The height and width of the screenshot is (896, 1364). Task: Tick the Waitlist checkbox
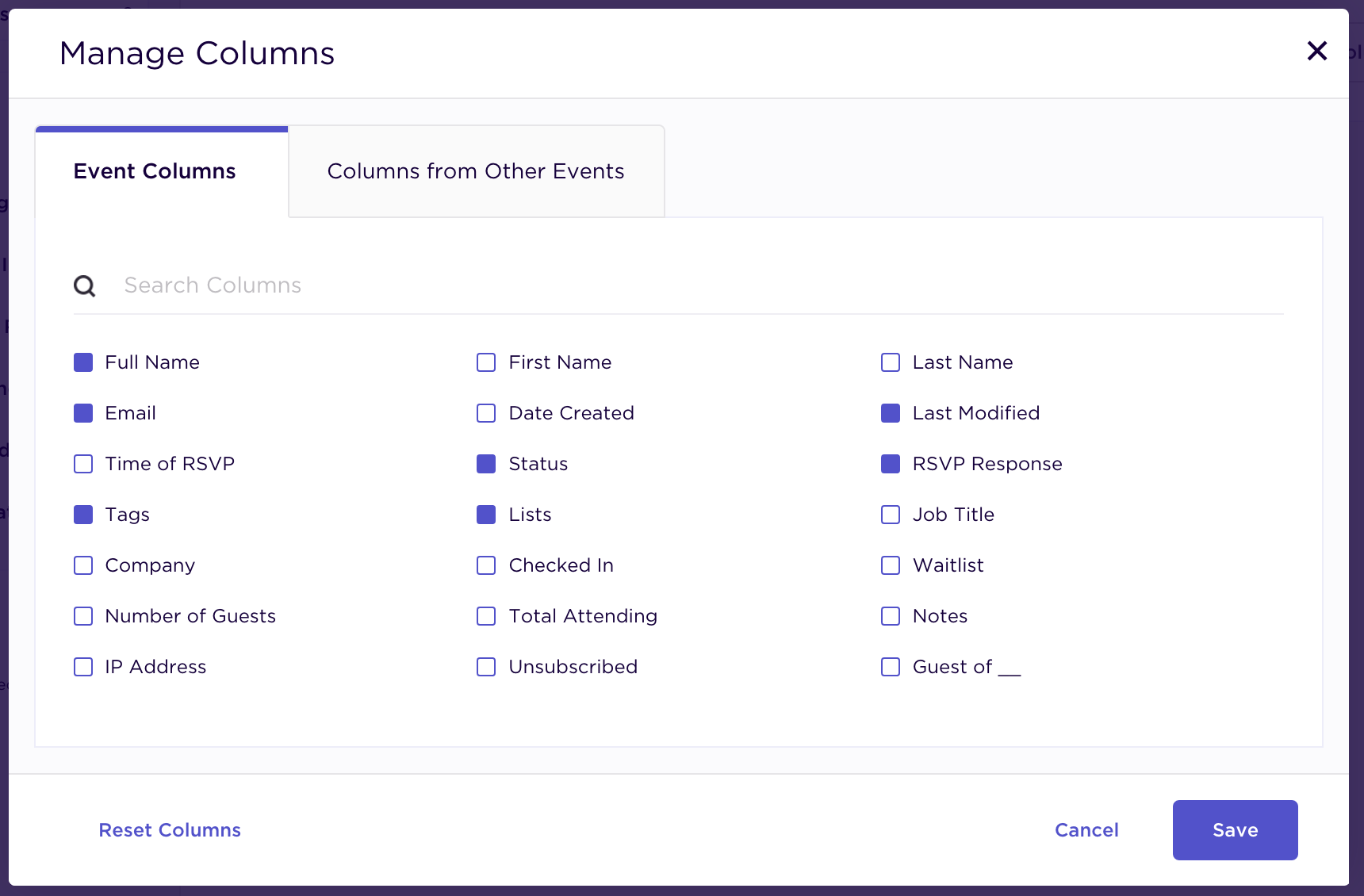(x=891, y=565)
